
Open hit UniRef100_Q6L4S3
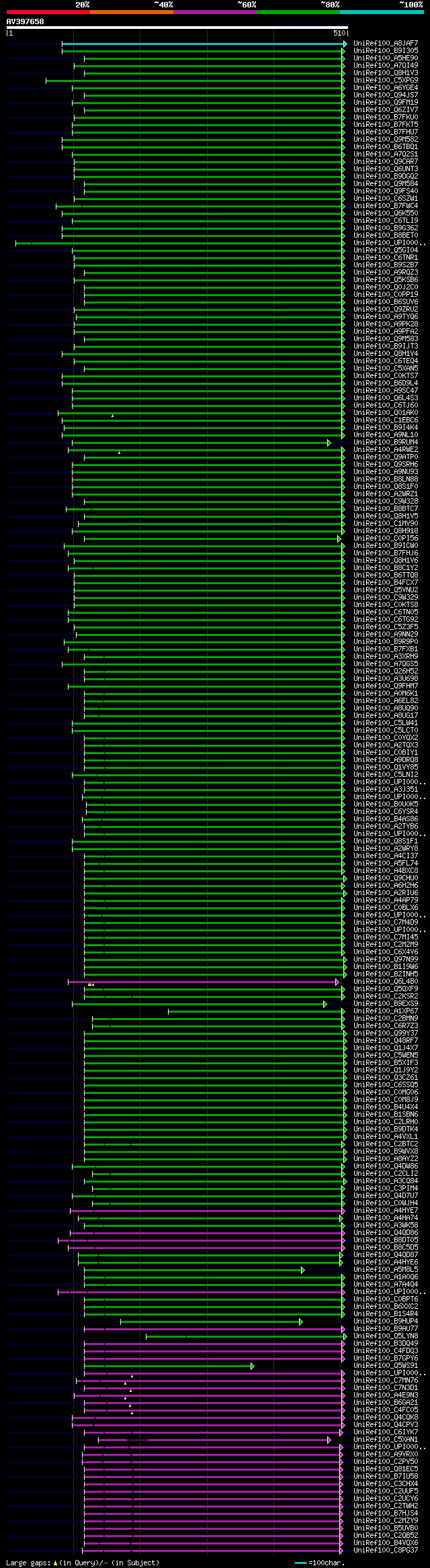(x=386, y=398)
